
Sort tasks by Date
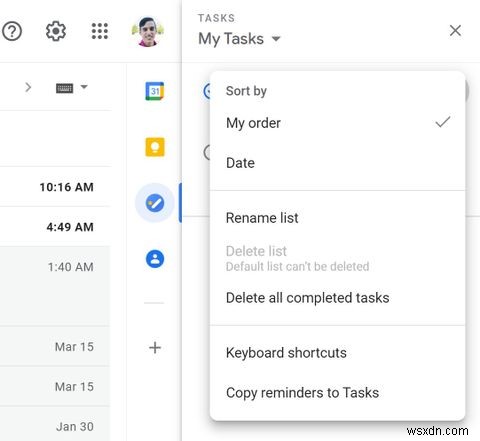coord(337,163)
